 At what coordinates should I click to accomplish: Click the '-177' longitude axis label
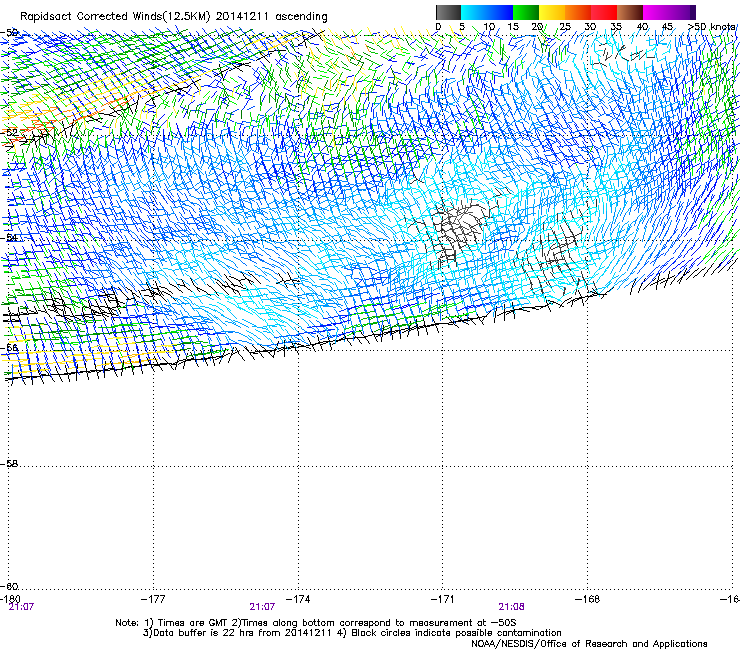coord(153,599)
